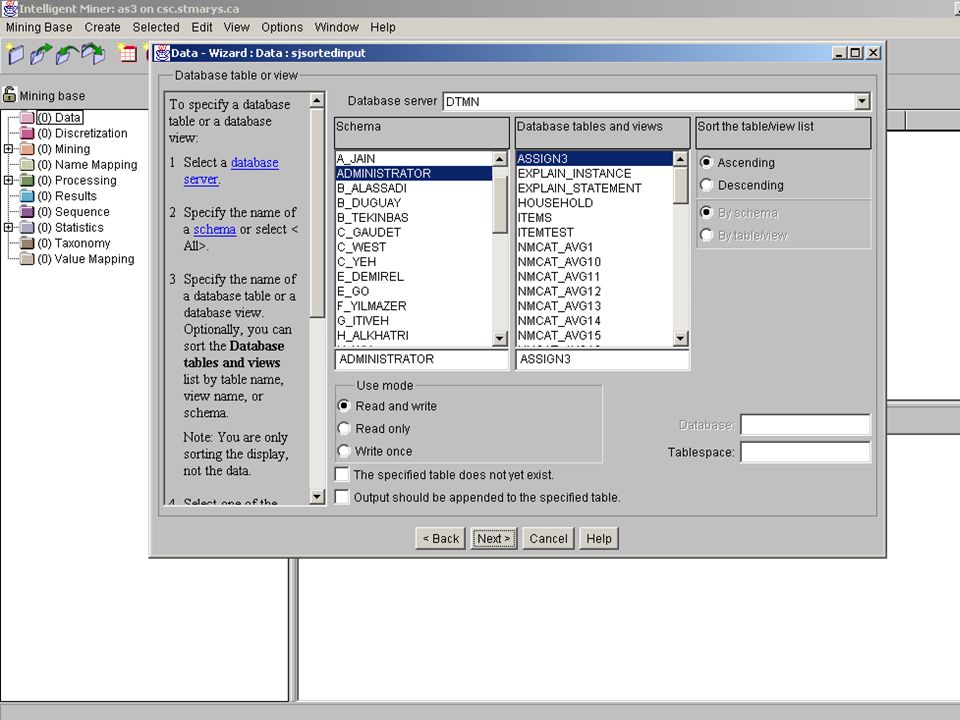Click the orange Mining folder icon
The image size is (960, 720).
(x=27, y=149)
